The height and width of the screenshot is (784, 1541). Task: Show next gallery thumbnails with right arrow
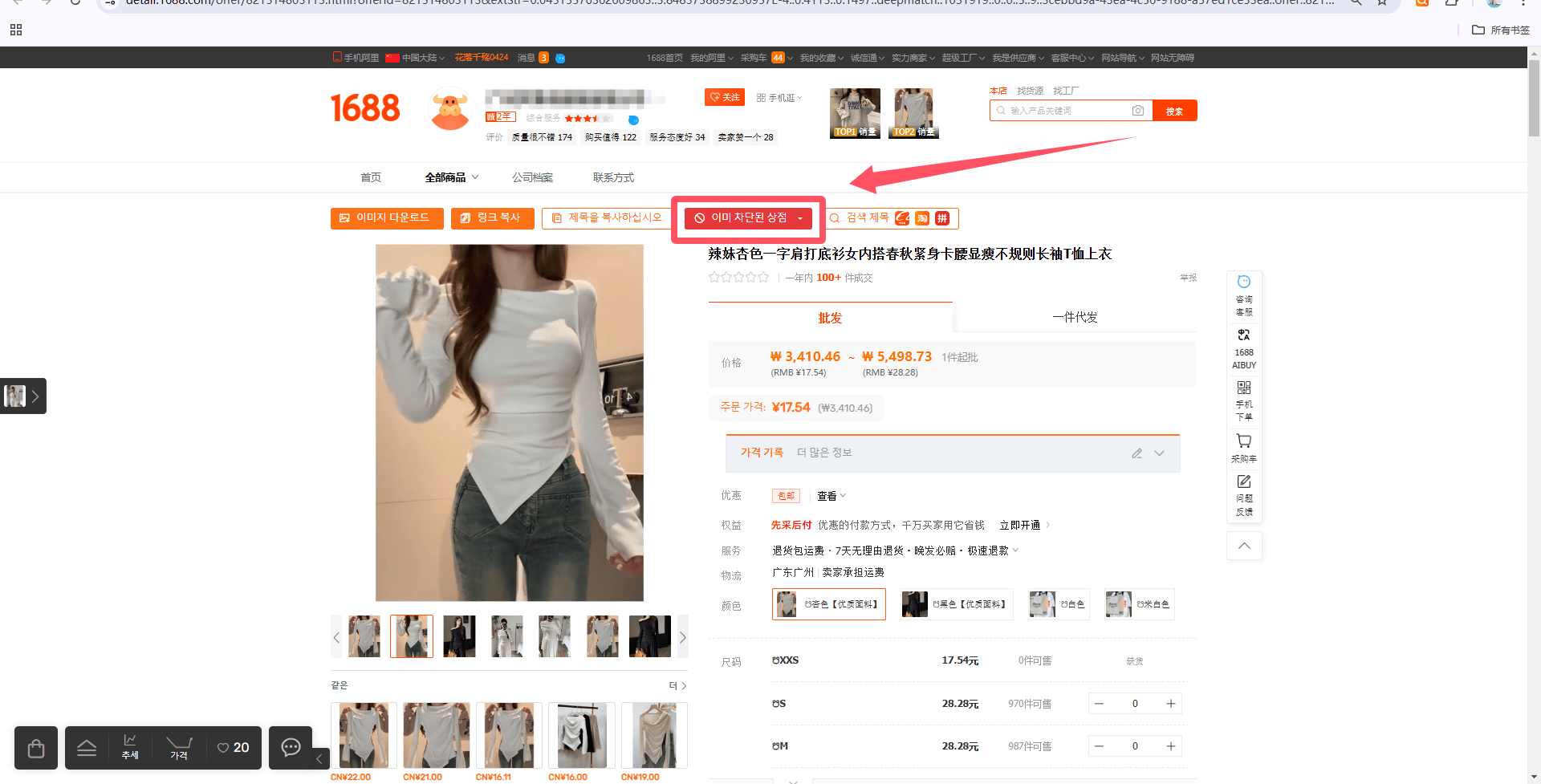point(683,637)
